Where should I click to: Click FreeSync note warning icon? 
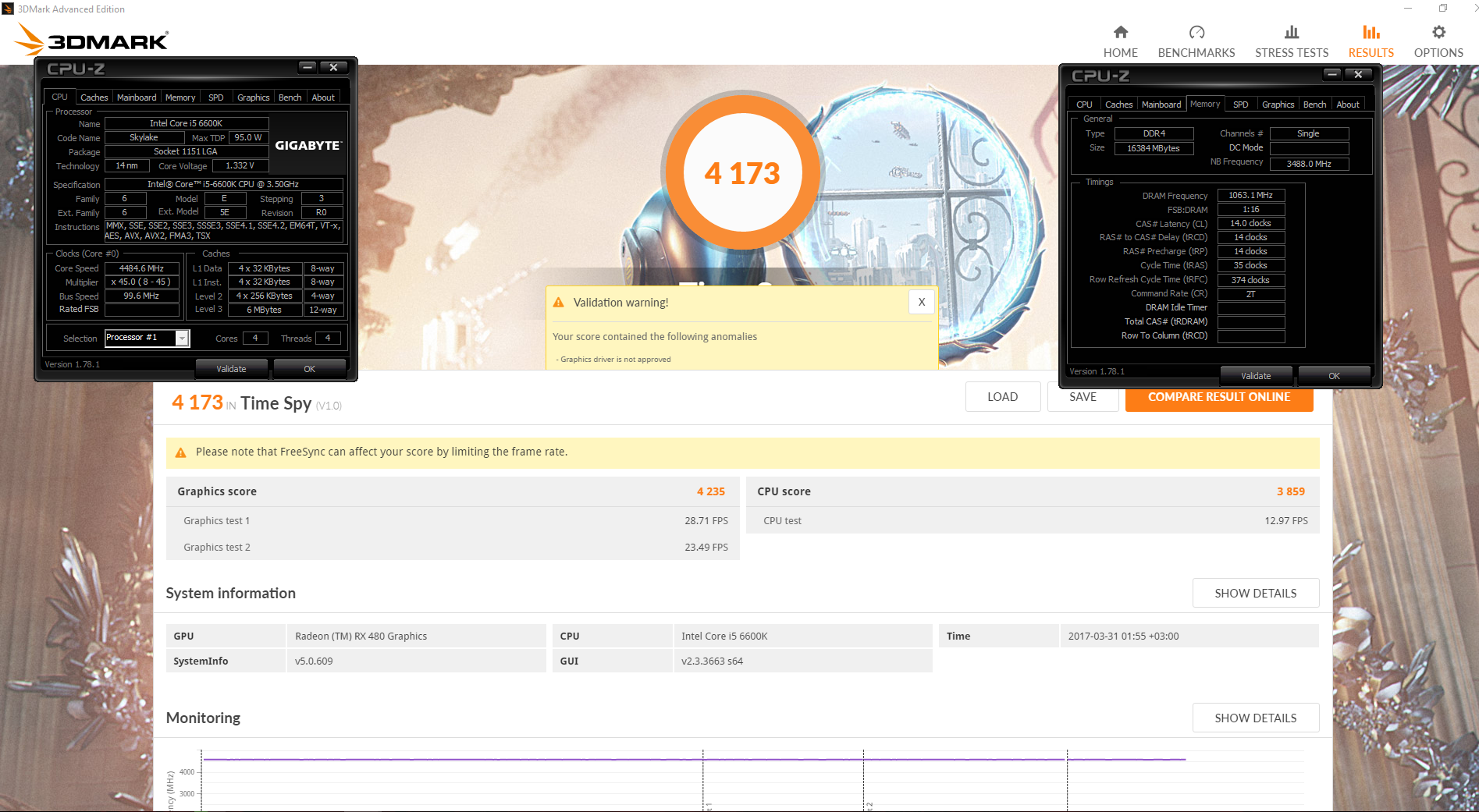click(x=180, y=452)
